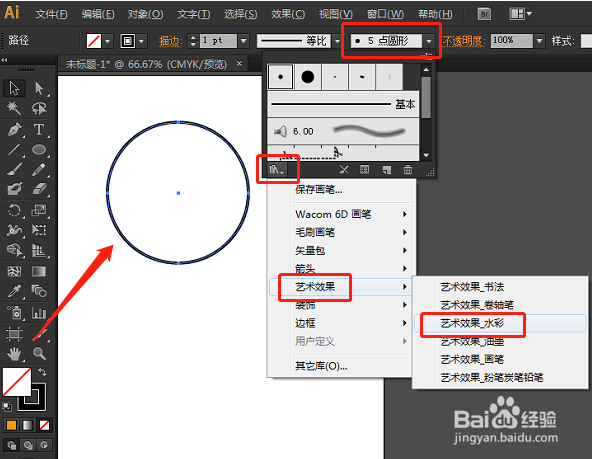Open the opacity 100% dropdown arrow
The image size is (592, 459).
[540, 41]
